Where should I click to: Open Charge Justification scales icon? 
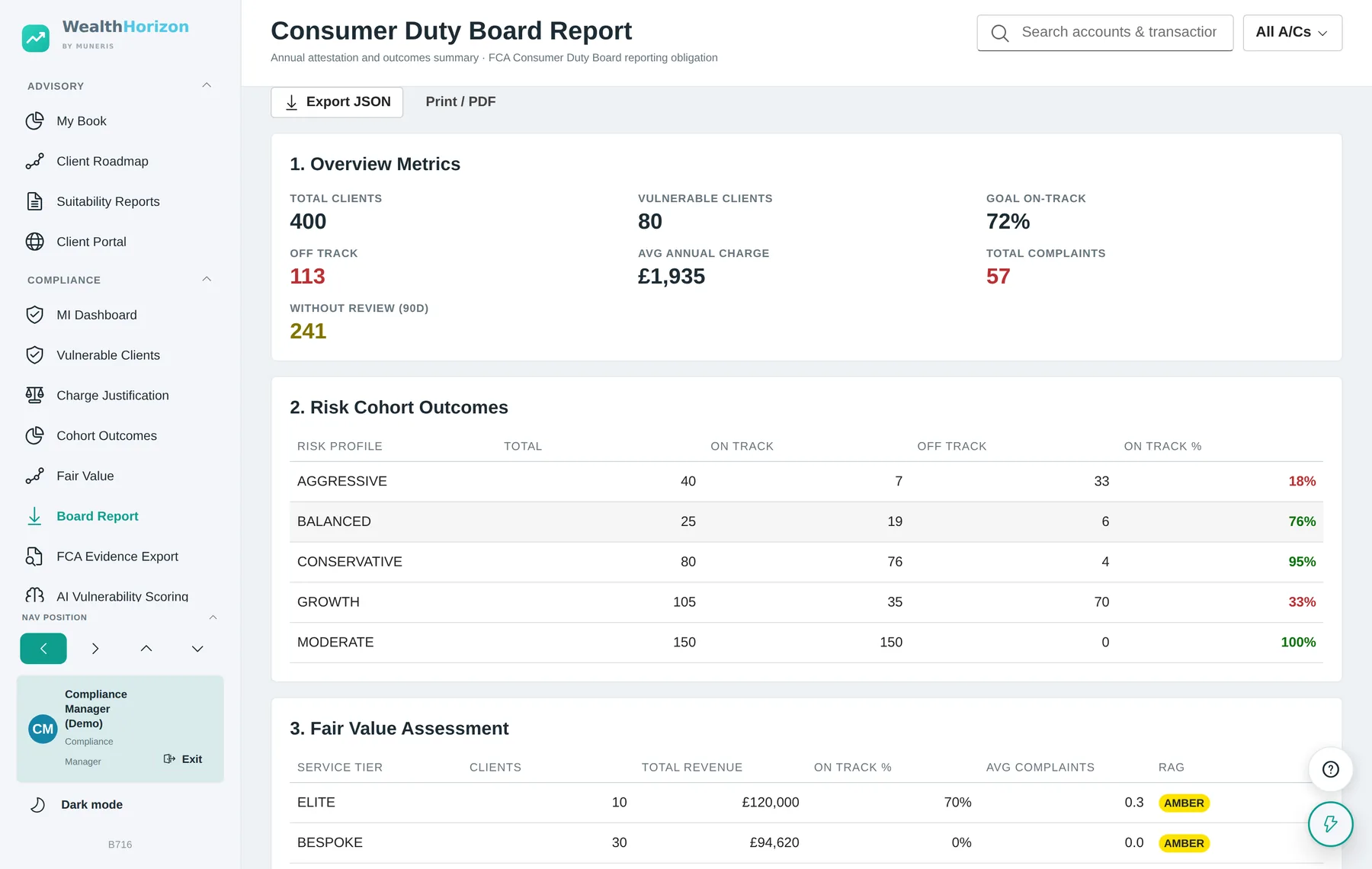(34, 395)
